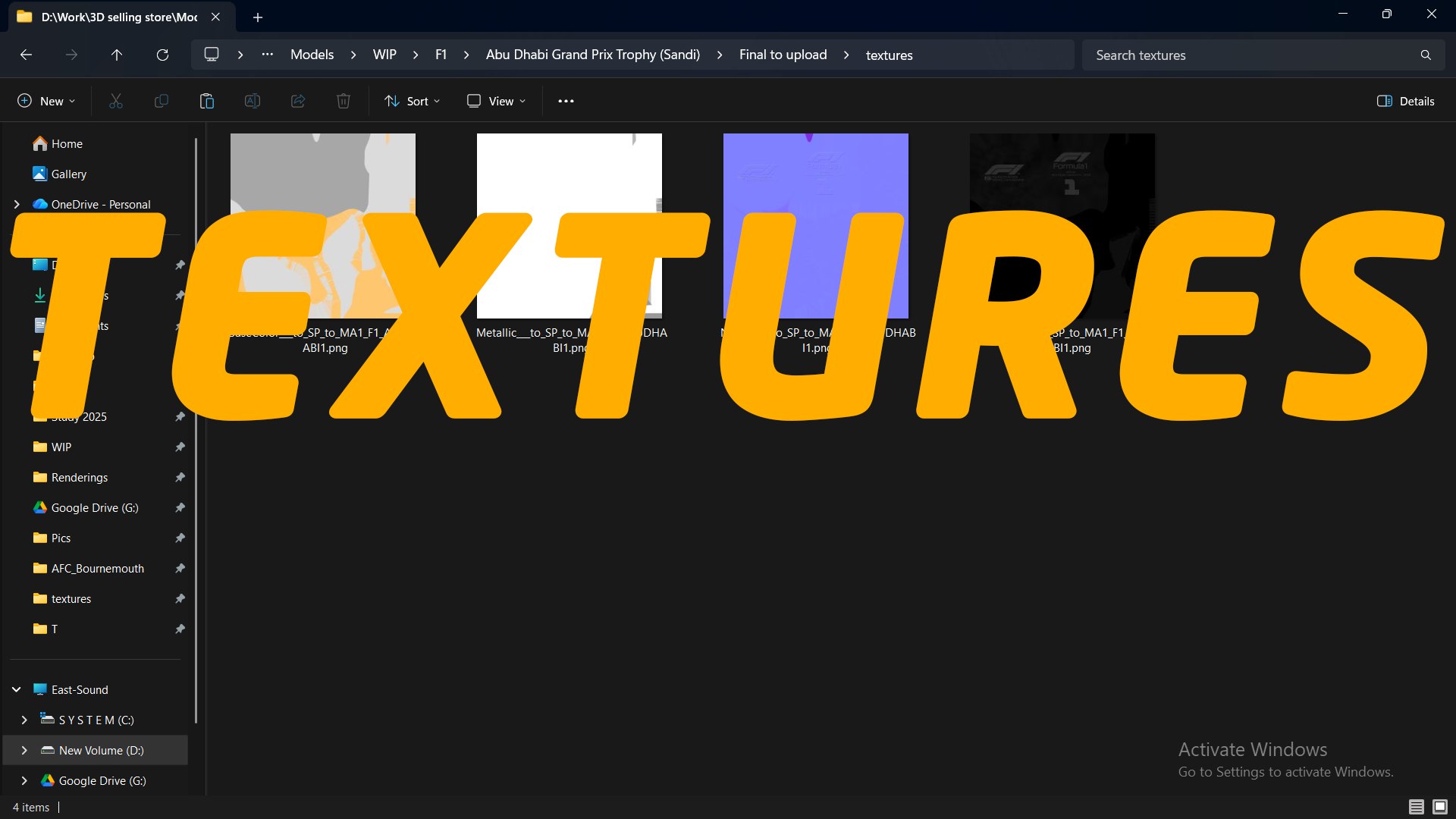The image size is (1456, 819).
Task: Open pinned Google Drive (G:) shortcut
Action: pos(86,507)
